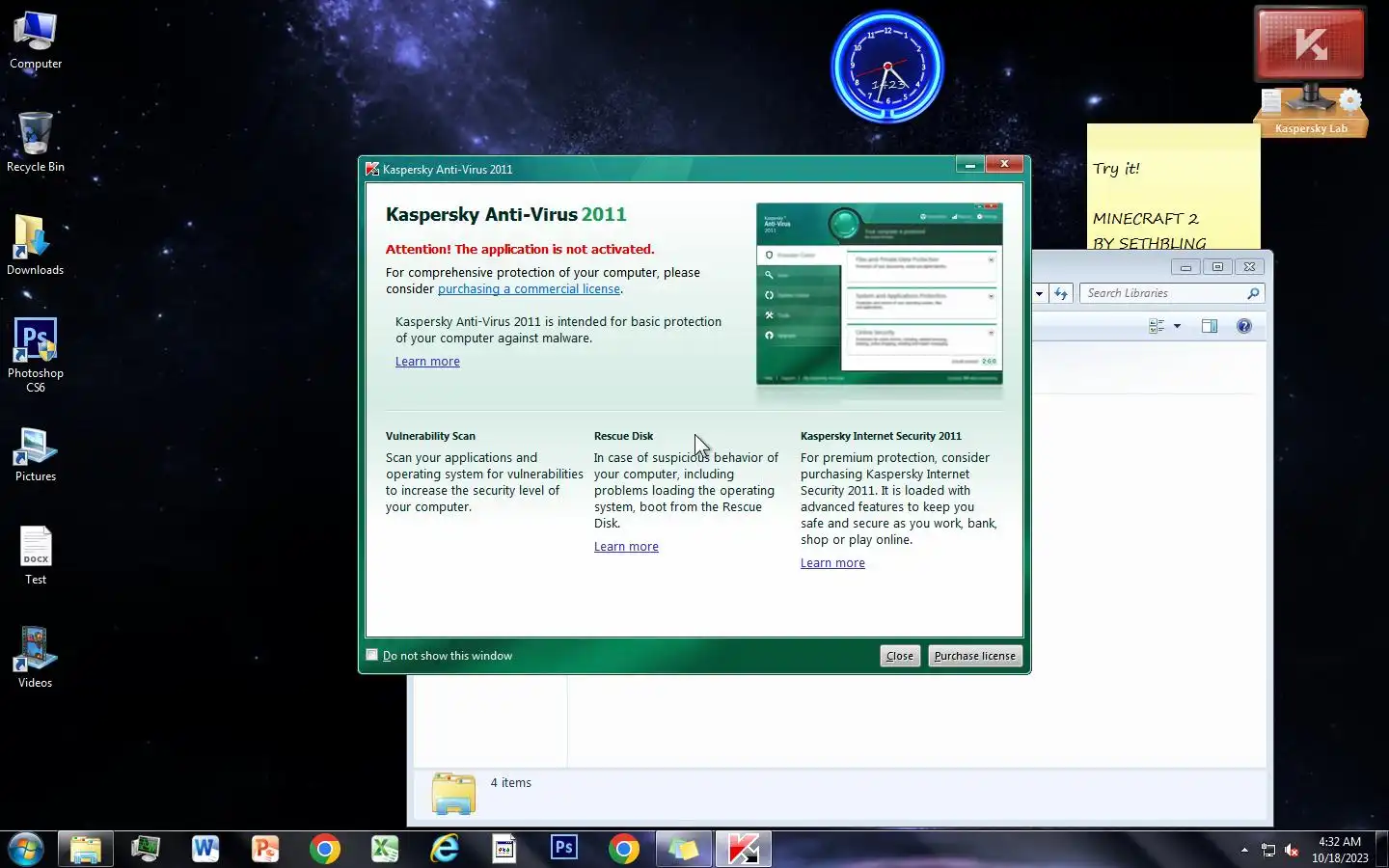Select the Videos desktop shortcut
Viewport: 1389px width, 868px height.
[36, 658]
